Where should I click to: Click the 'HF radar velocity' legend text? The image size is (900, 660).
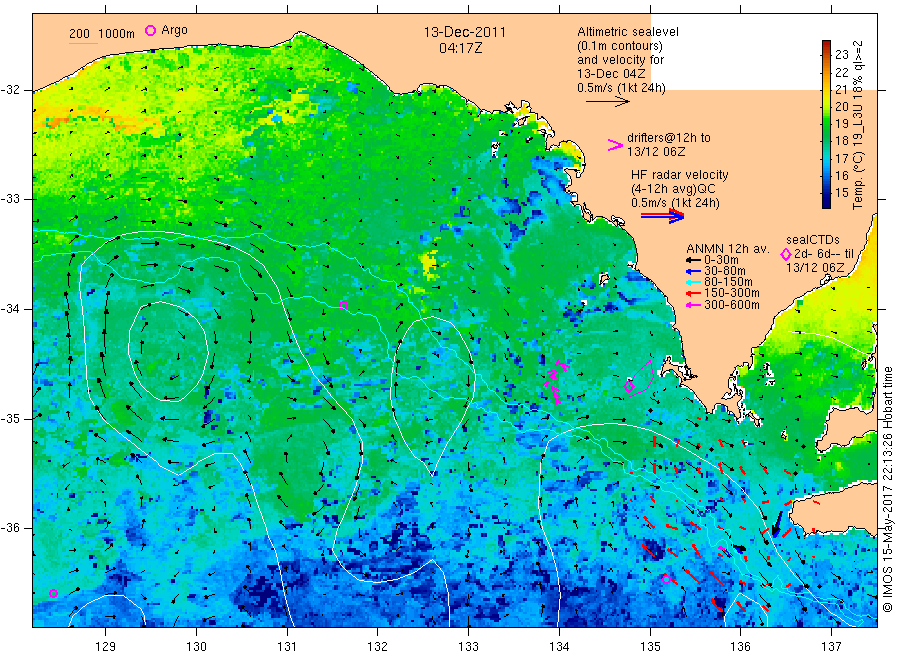[x=680, y=174]
